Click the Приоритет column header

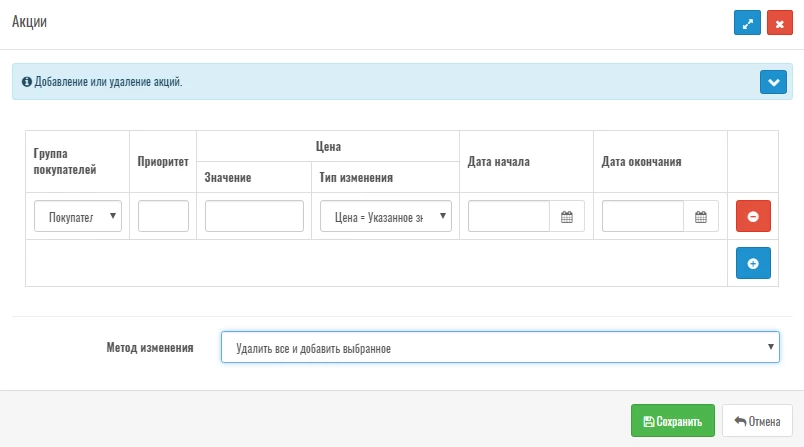tap(163, 162)
